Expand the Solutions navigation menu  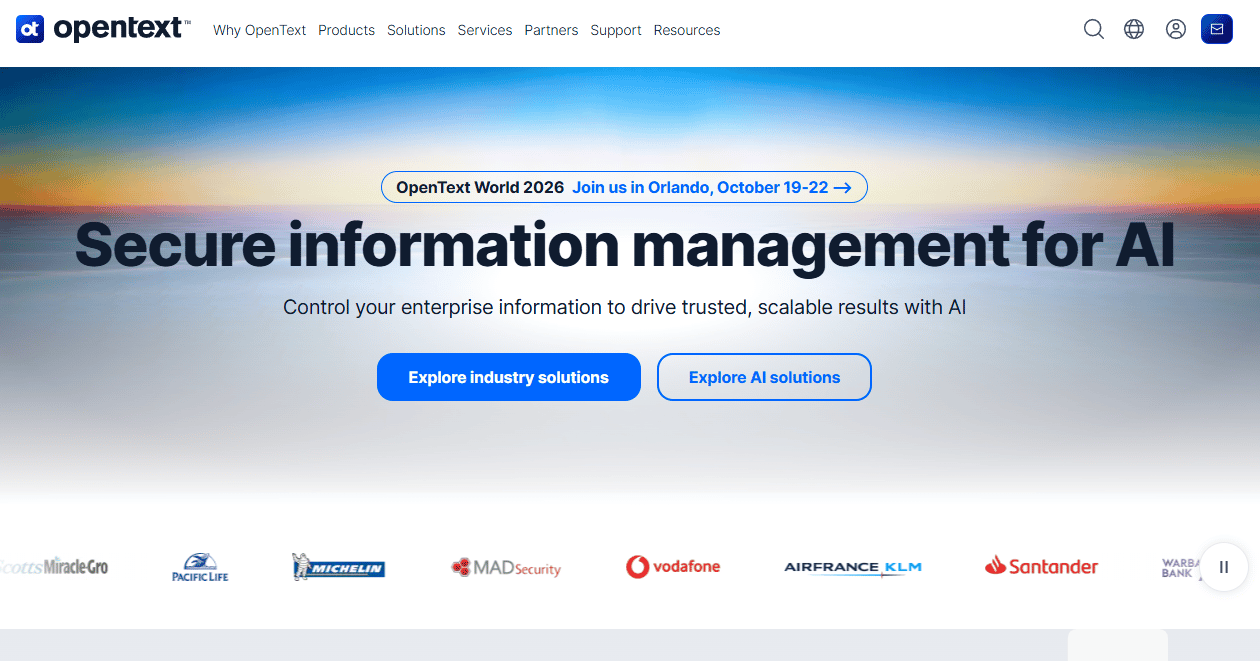416,30
